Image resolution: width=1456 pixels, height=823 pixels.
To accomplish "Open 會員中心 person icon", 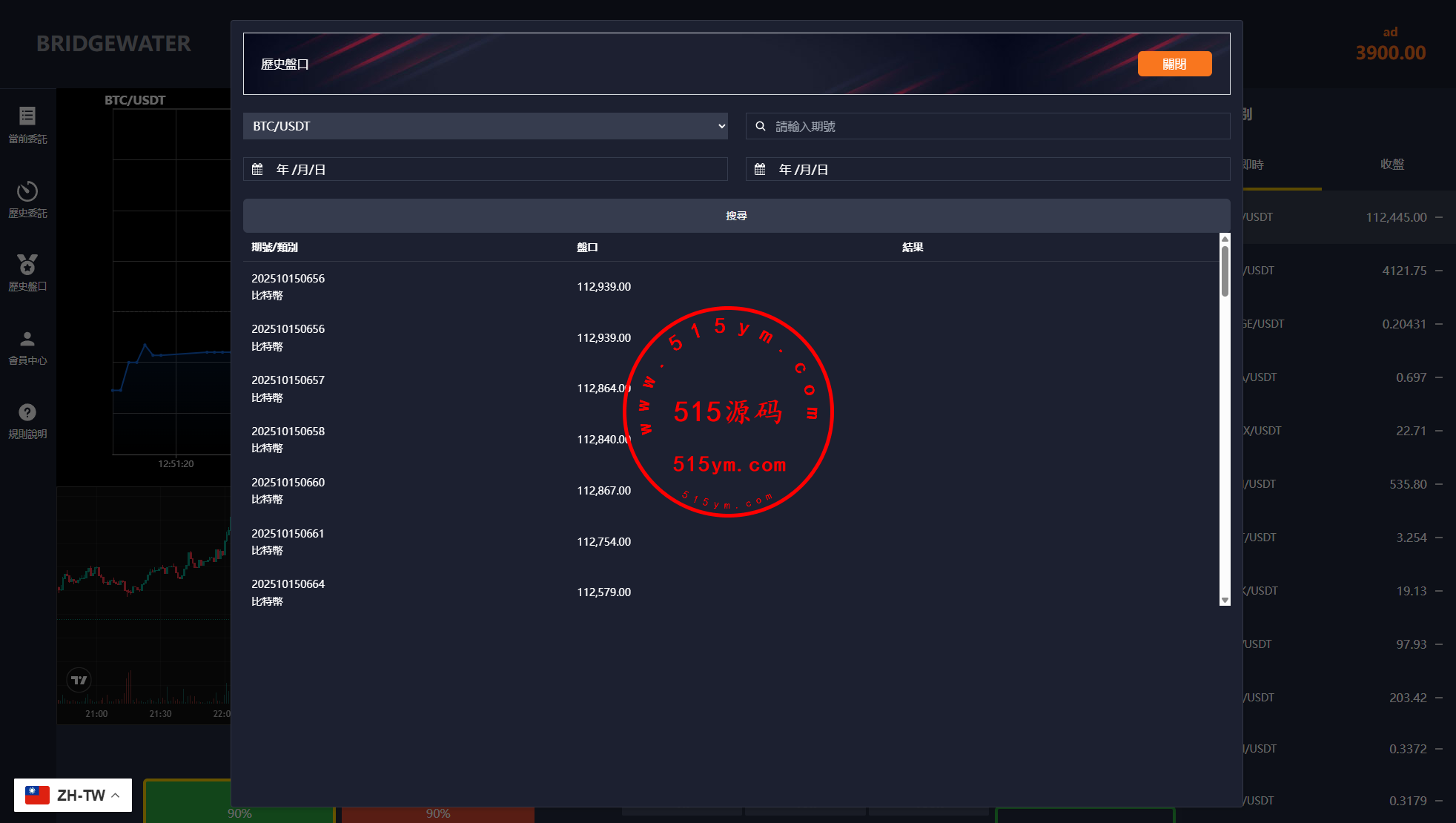I will 27,339.
